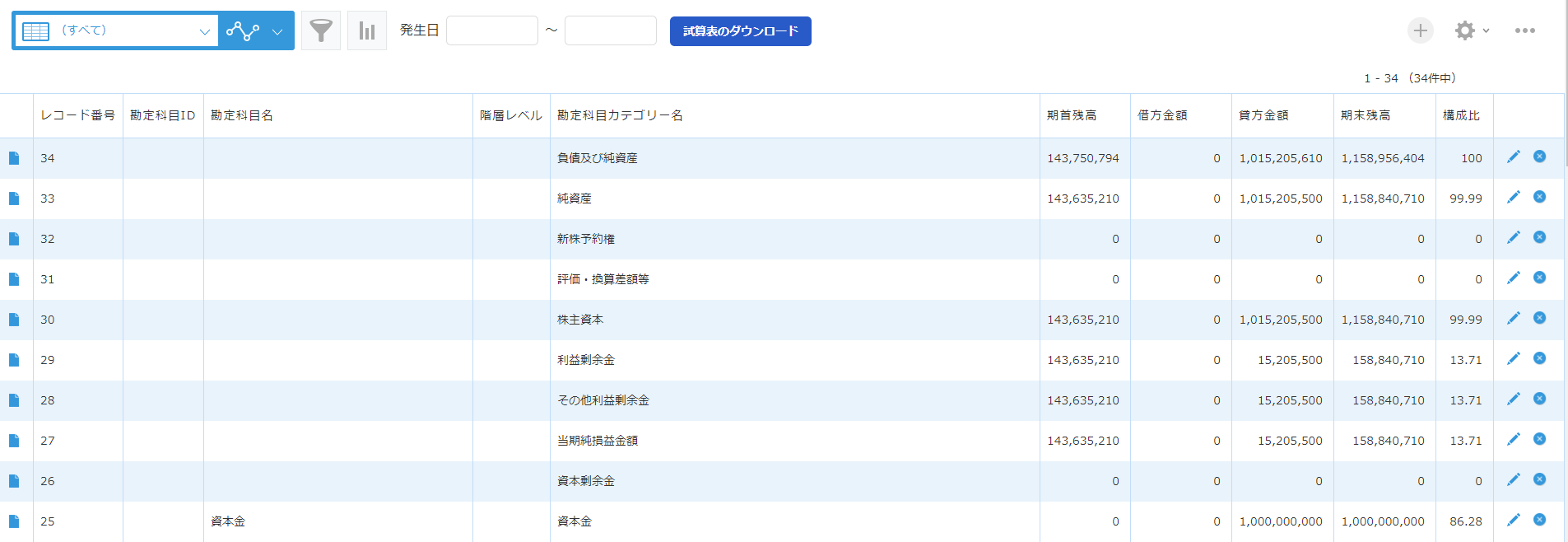Select the 評価・換算差額等 category cell
The image size is (1568, 542).
pos(795,279)
